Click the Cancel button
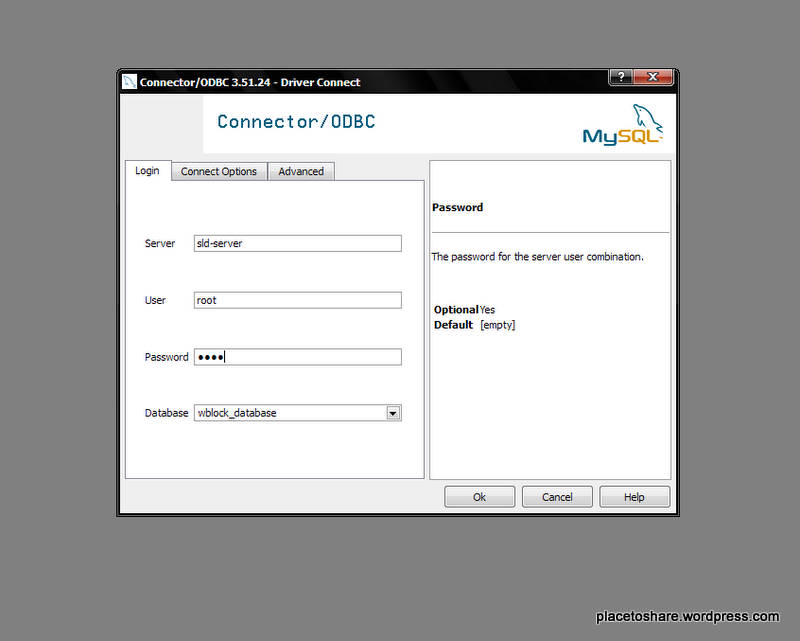The height and width of the screenshot is (641, 800). (557, 497)
